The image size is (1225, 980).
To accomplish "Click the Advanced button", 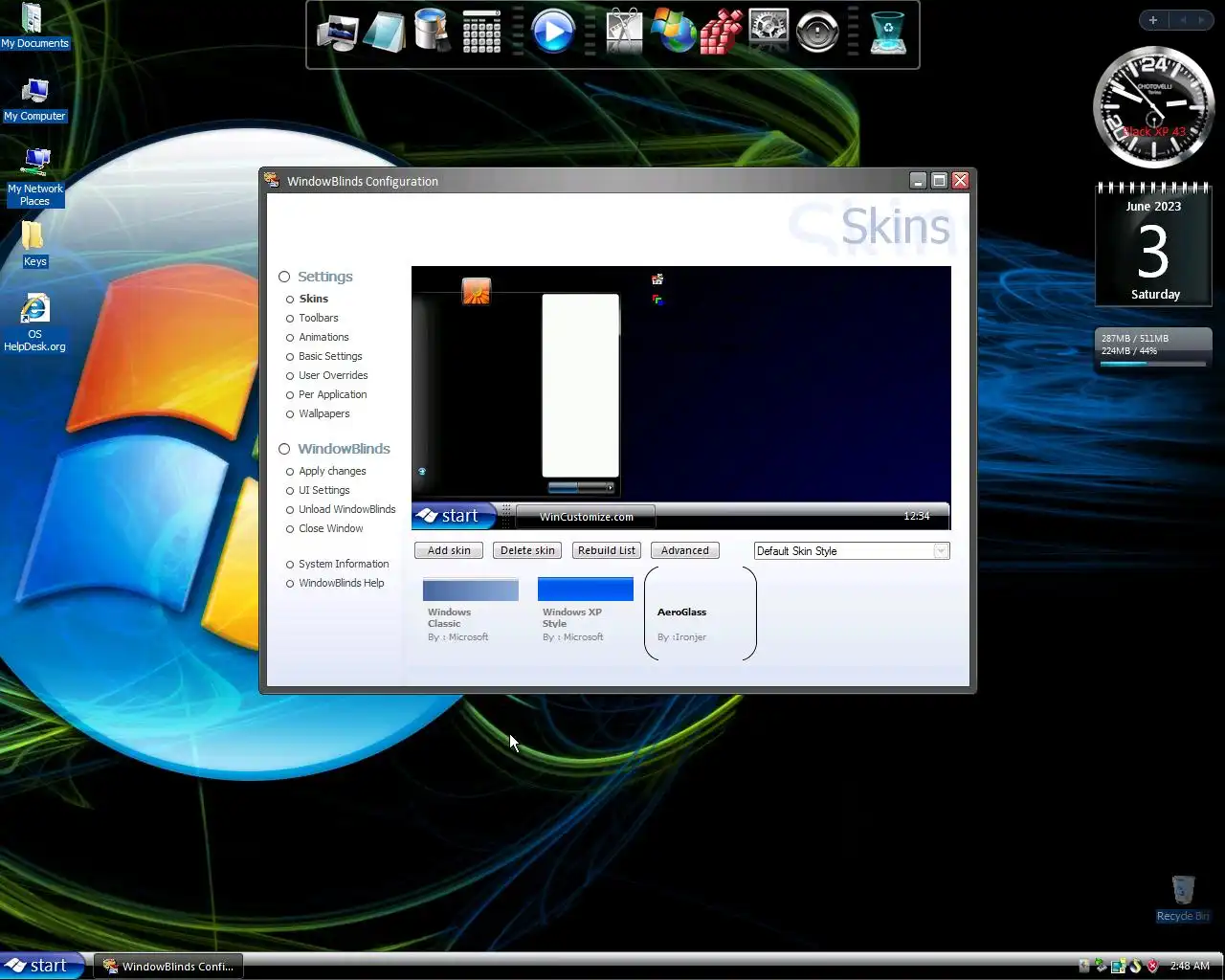I will pos(685,550).
